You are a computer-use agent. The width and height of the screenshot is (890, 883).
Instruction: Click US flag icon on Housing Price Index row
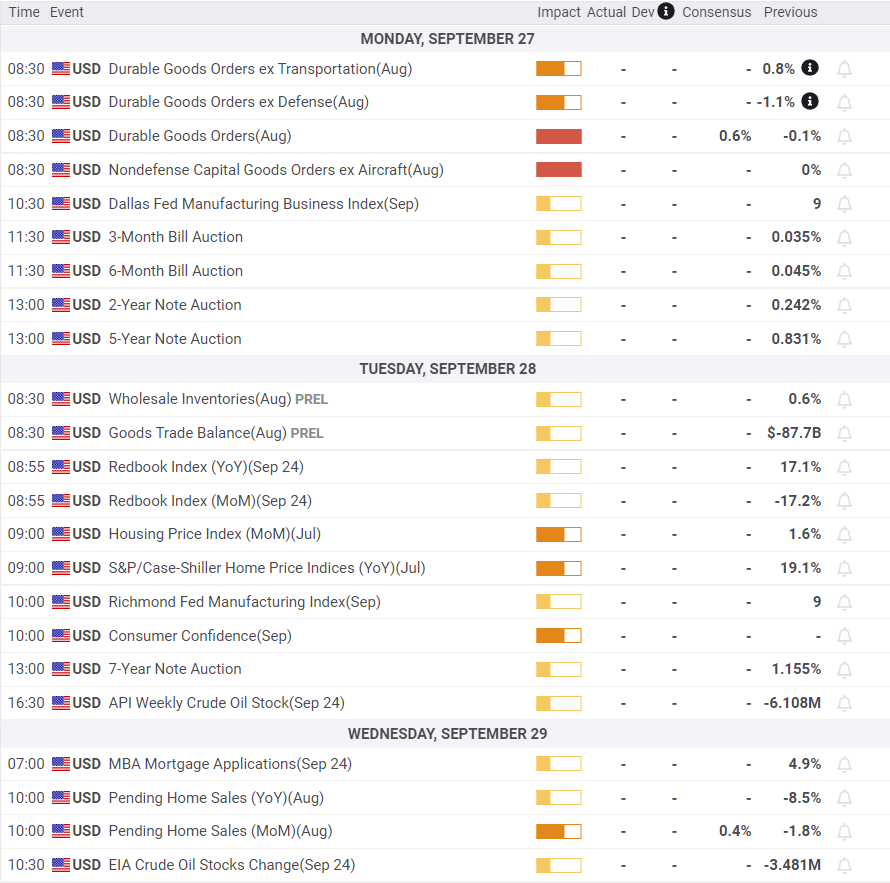pos(61,534)
